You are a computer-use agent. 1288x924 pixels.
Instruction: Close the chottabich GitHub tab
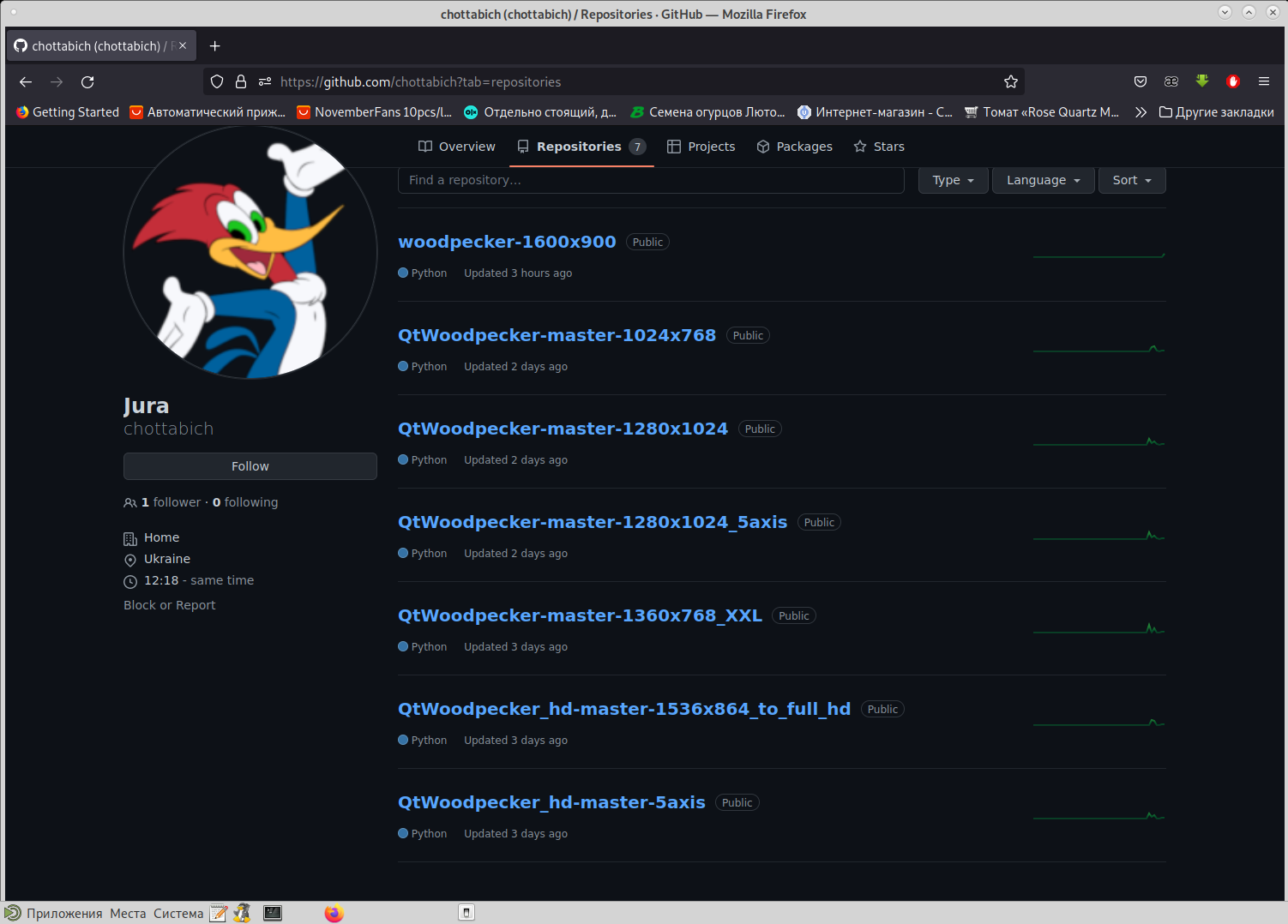[183, 45]
